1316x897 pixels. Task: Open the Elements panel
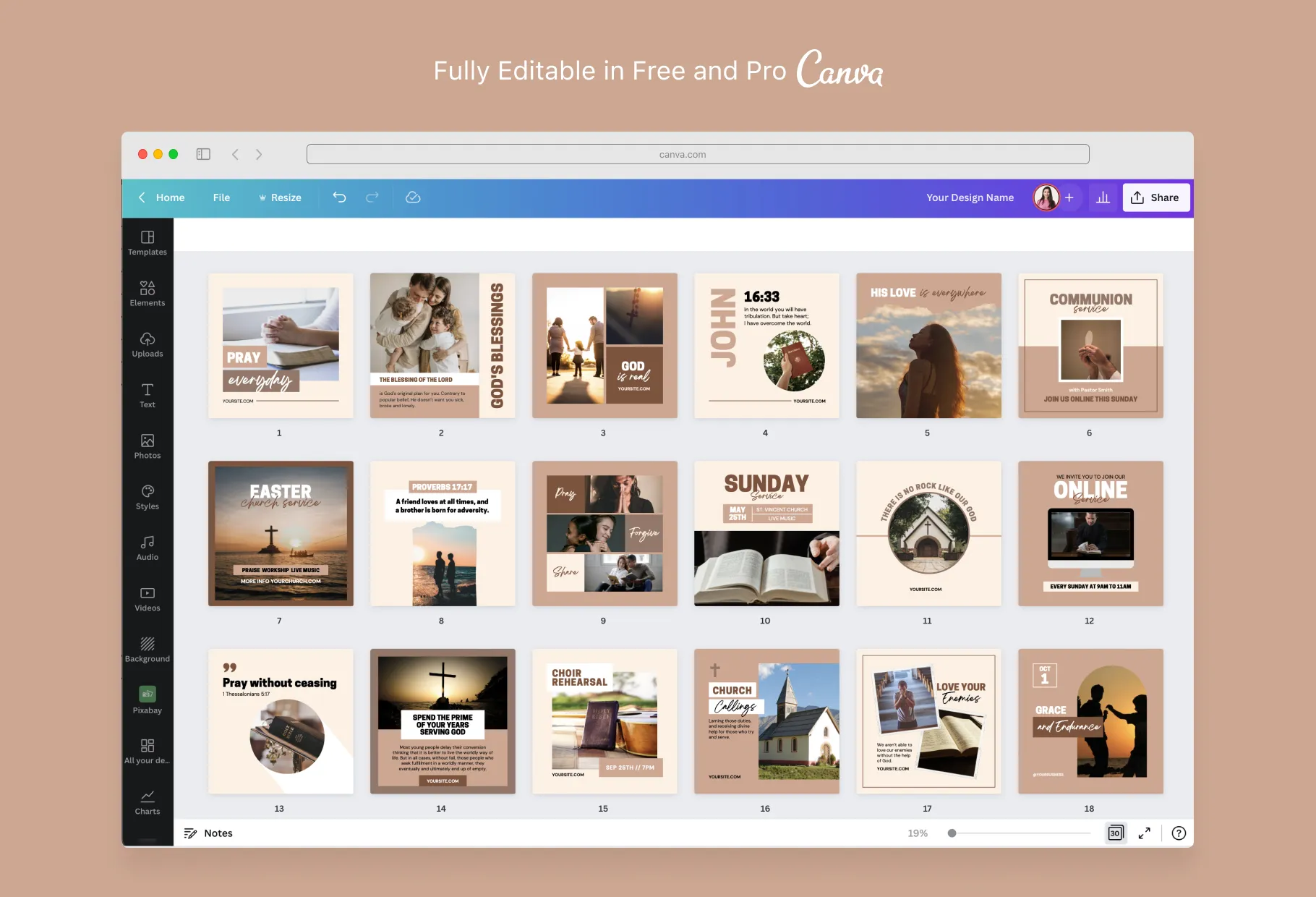(x=148, y=294)
